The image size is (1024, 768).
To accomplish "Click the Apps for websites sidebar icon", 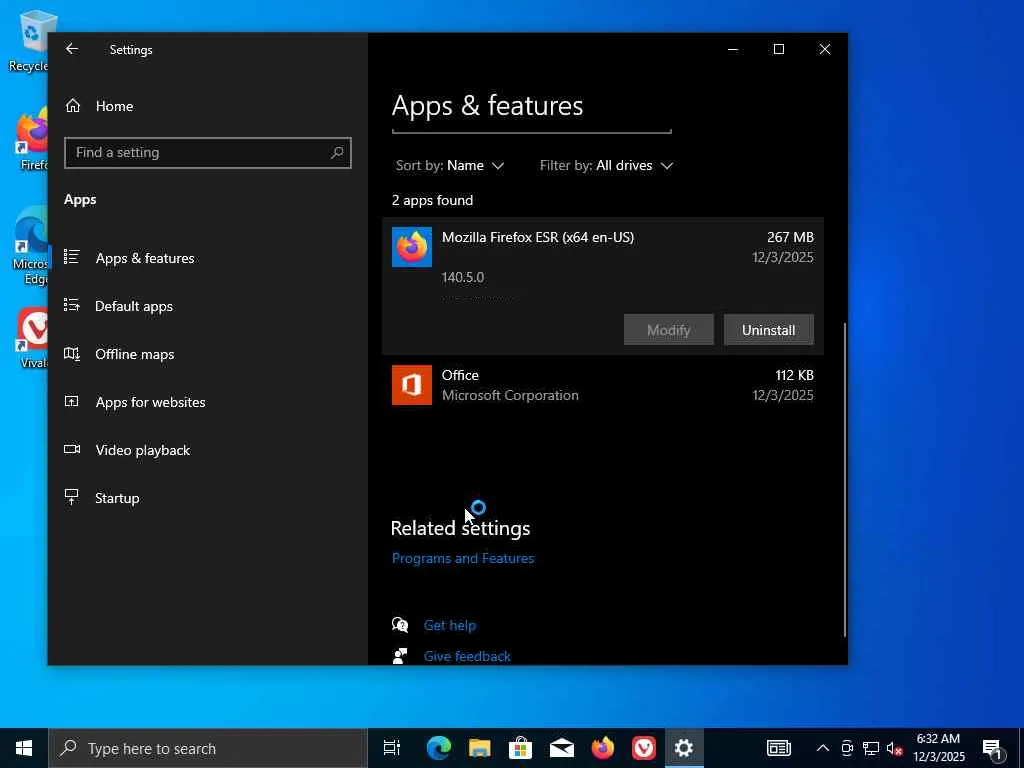I will coord(72,401).
